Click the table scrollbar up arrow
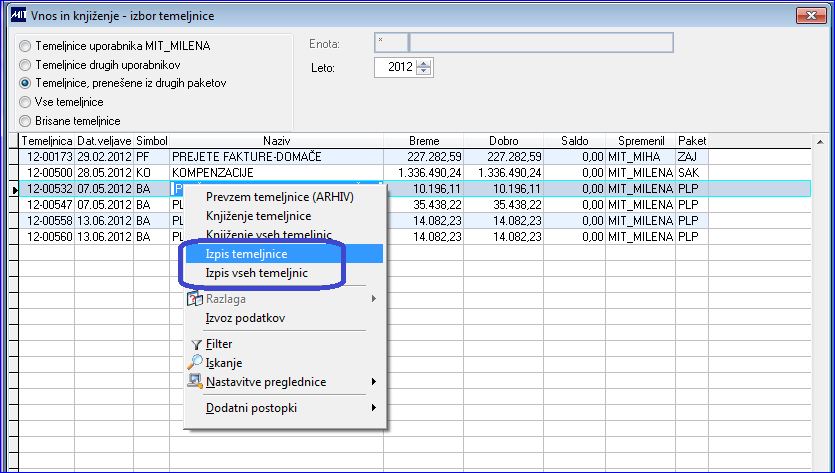This screenshot has height=473, width=835. [820, 141]
